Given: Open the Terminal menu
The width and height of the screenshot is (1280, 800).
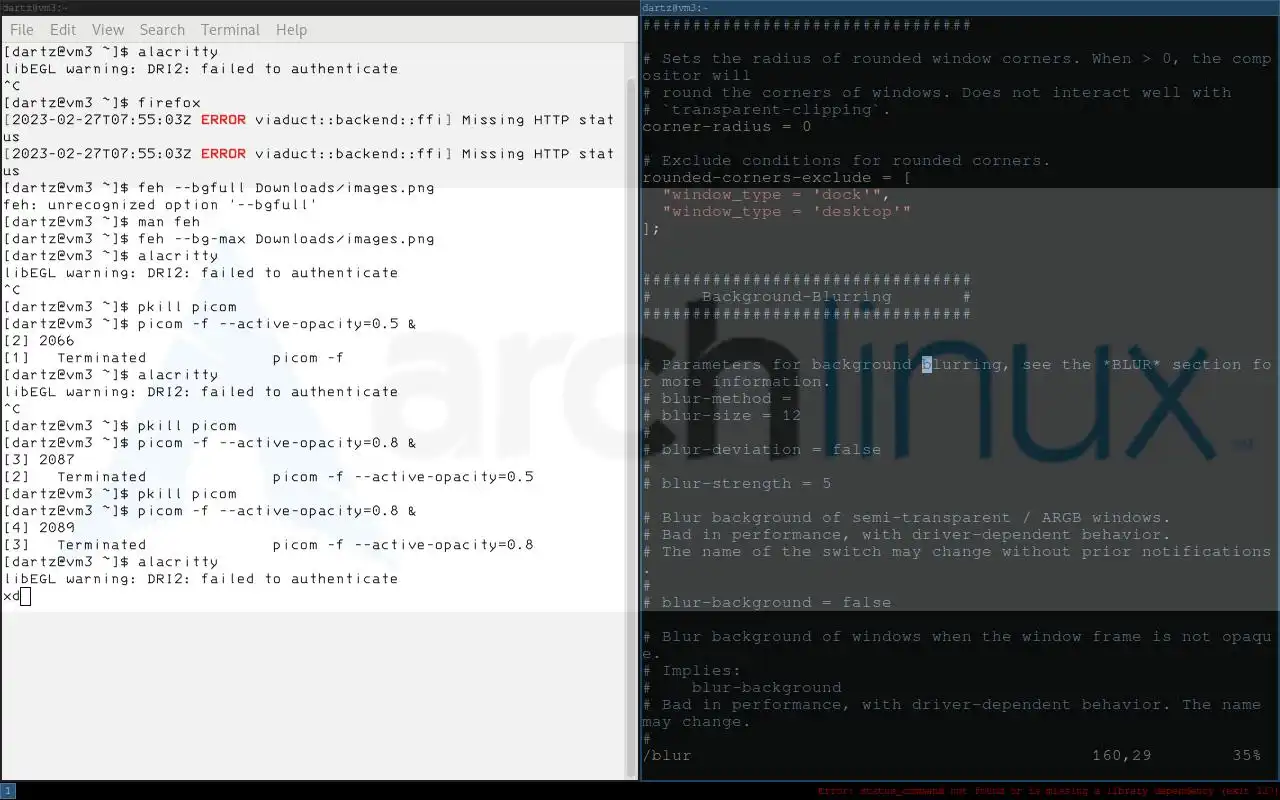Looking at the screenshot, I should click(230, 30).
